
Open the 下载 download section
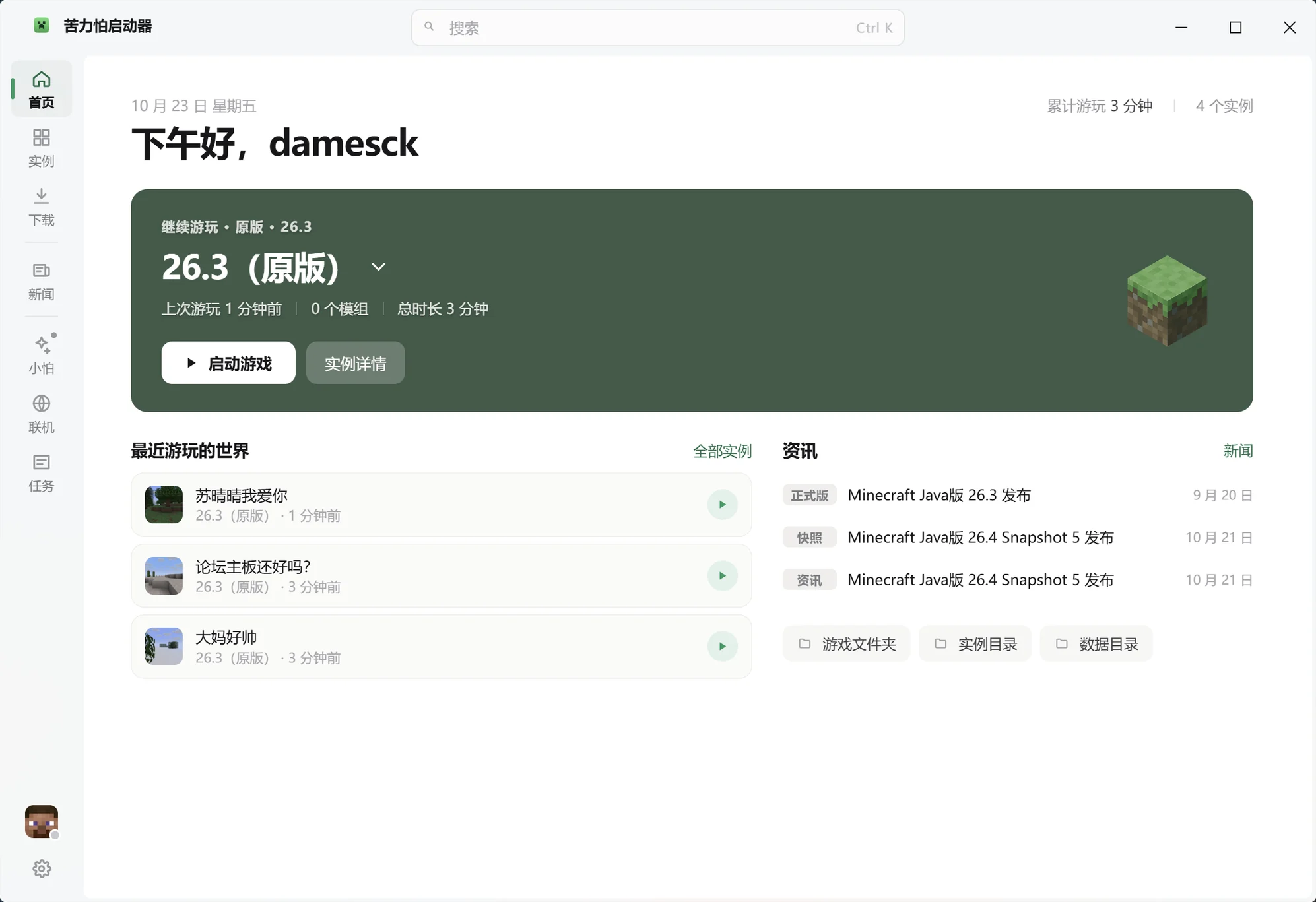[x=42, y=207]
